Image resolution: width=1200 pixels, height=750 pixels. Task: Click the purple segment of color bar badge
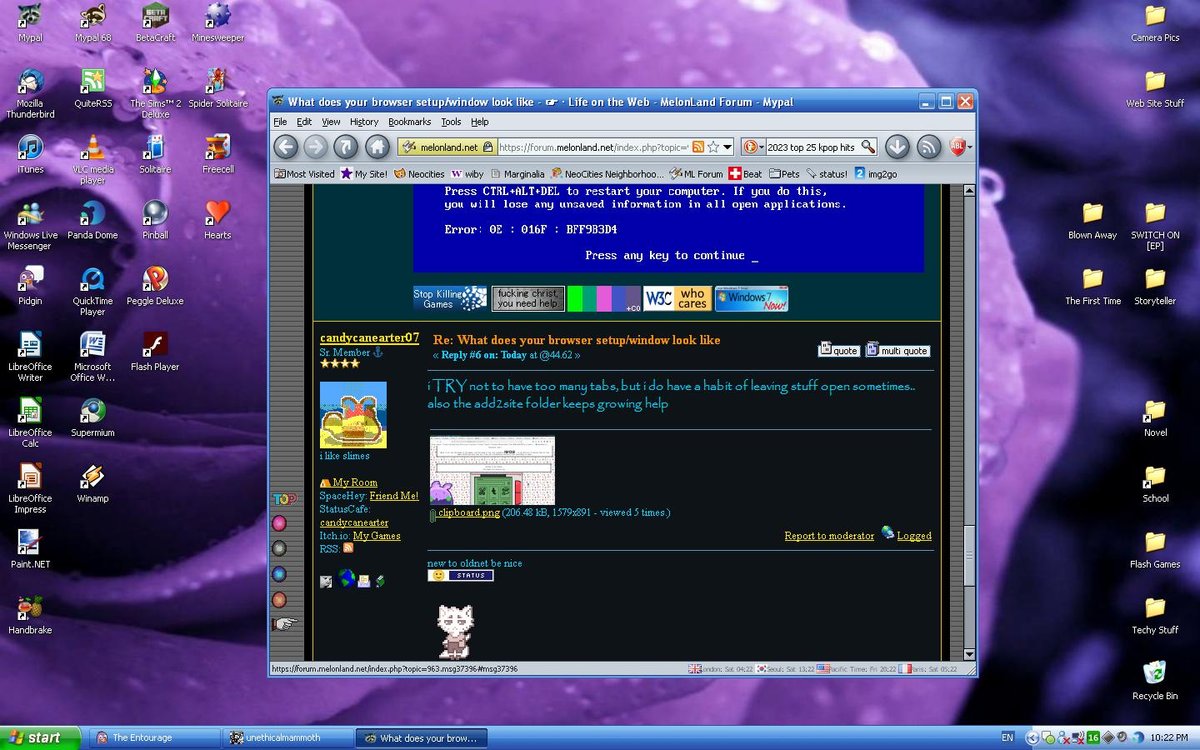click(627, 298)
